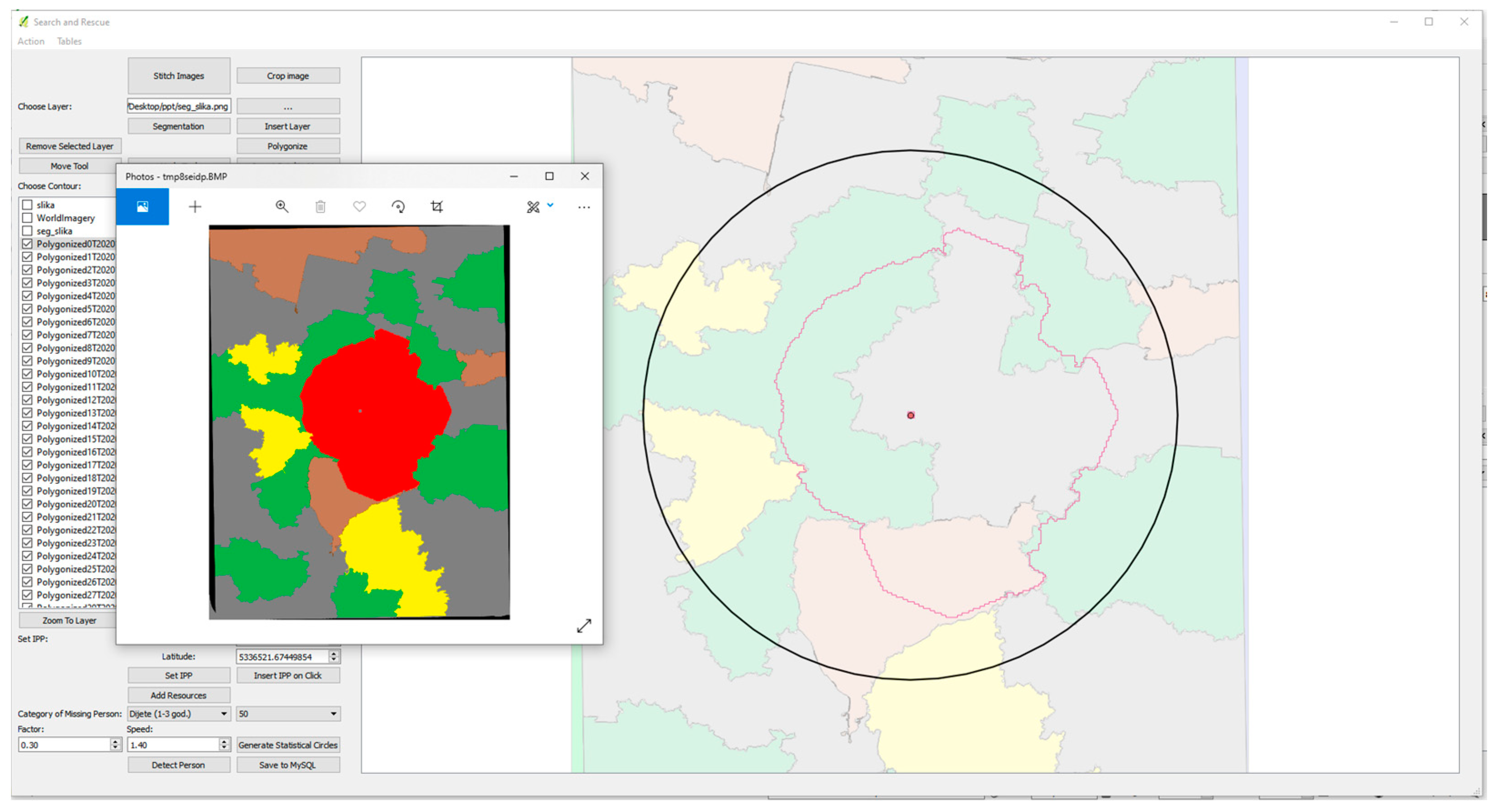Select the crop icon in Photos toolbar

pyautogui.click(x=437, y=207)
